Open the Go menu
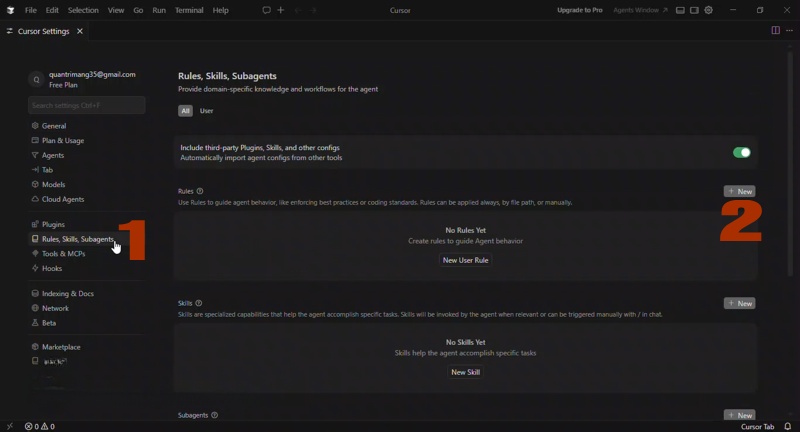This screenshot has width=800, height=432. [x=138, y=10]
